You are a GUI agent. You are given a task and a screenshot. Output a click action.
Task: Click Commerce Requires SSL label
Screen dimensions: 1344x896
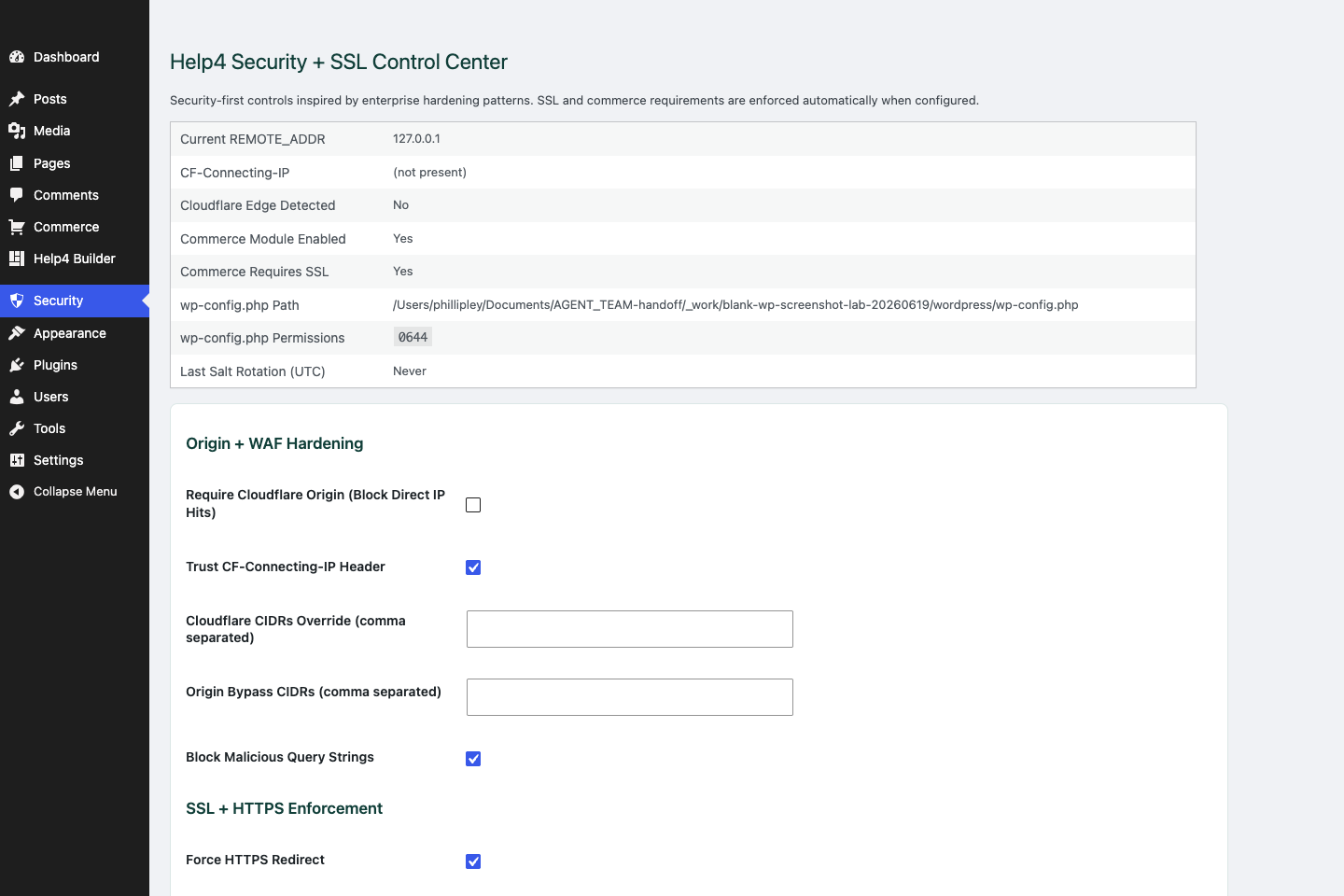pyautogui.click(x=255, y=272)
